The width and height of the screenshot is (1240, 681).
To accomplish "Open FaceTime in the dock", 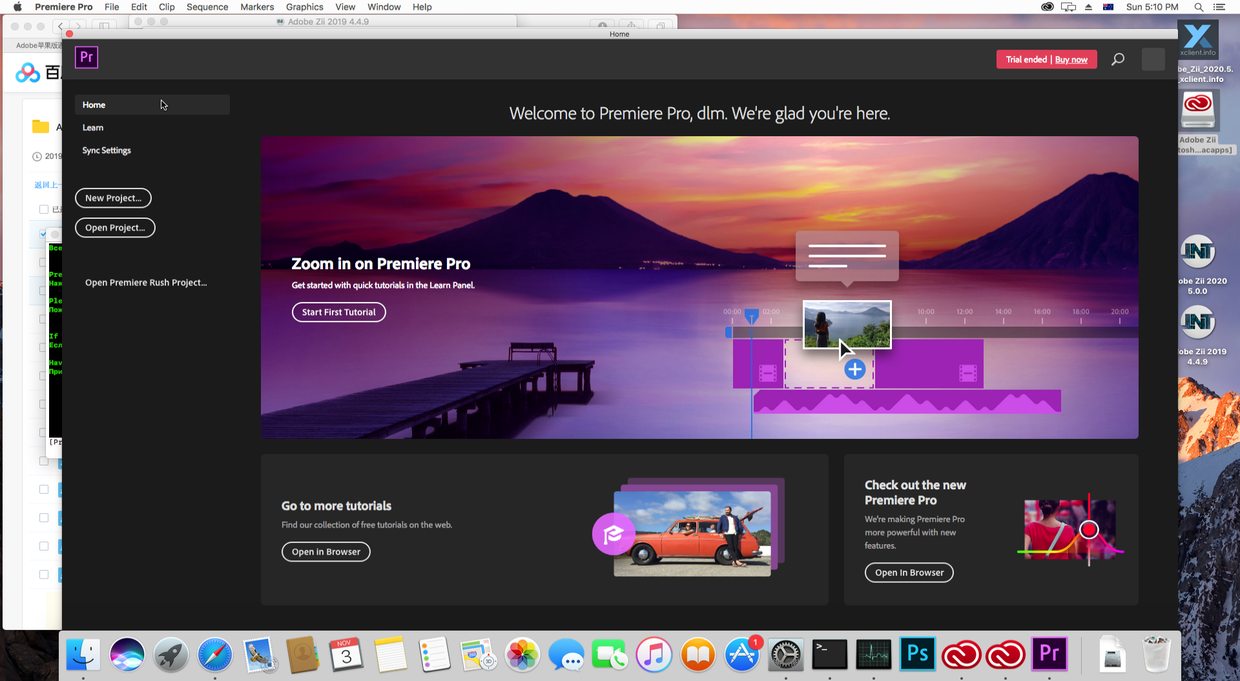I will point(610,655).
